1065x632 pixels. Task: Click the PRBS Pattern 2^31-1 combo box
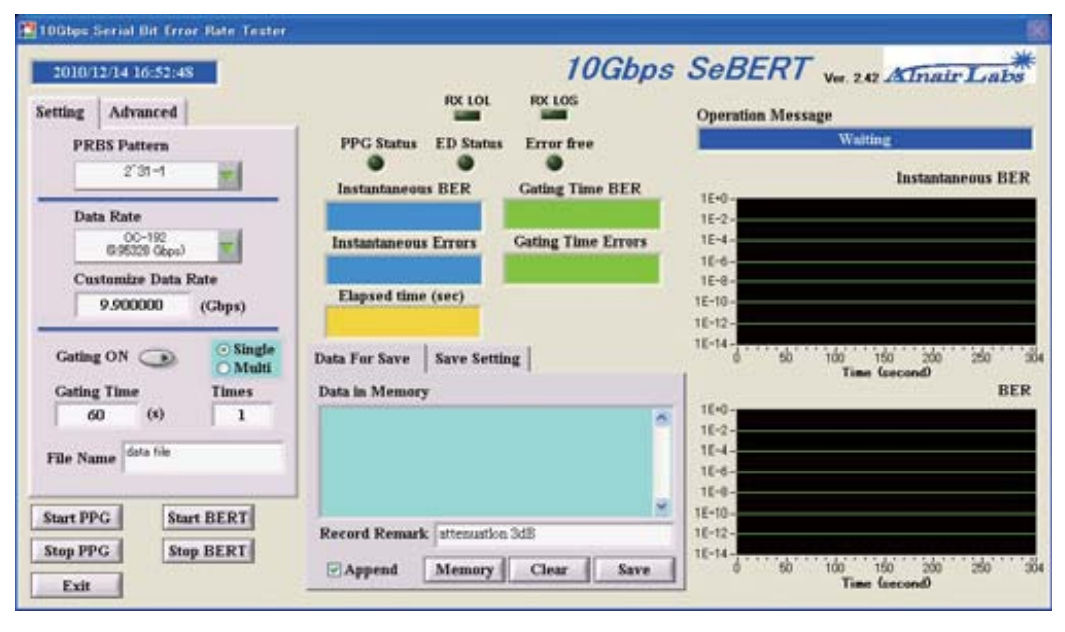[157, 176]
